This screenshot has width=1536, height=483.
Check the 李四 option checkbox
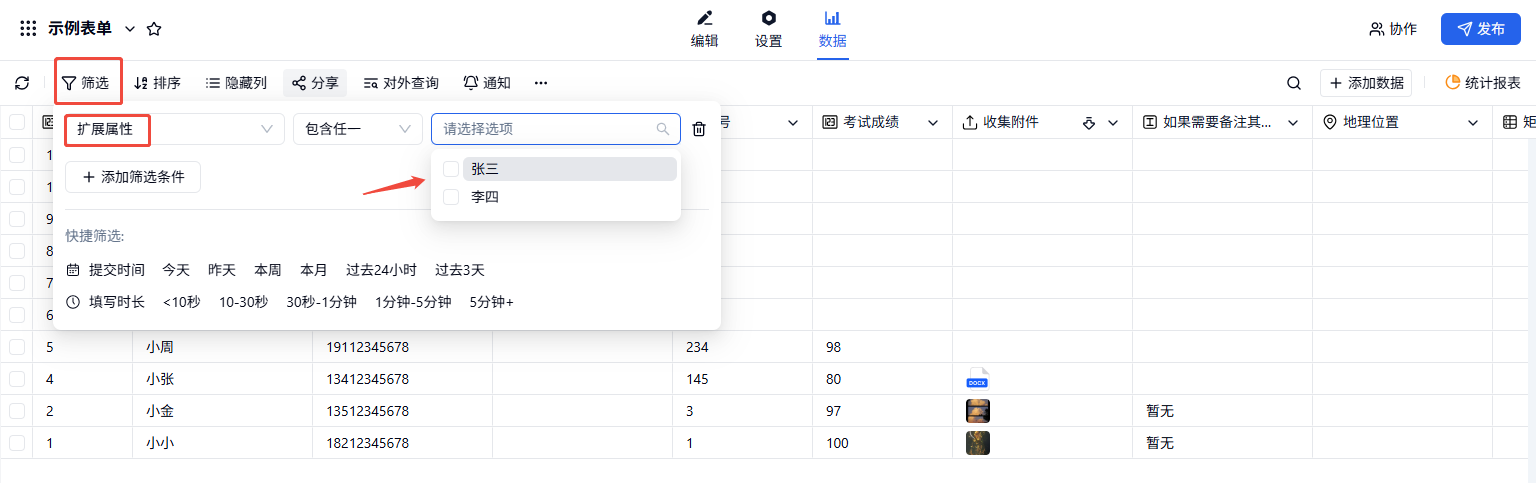pyautogui.click(x=451, y=197)
